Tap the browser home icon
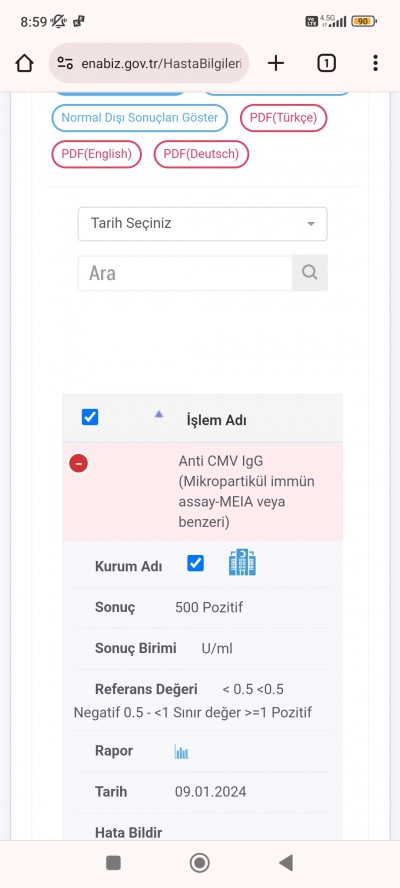 (x=24, y=63)
